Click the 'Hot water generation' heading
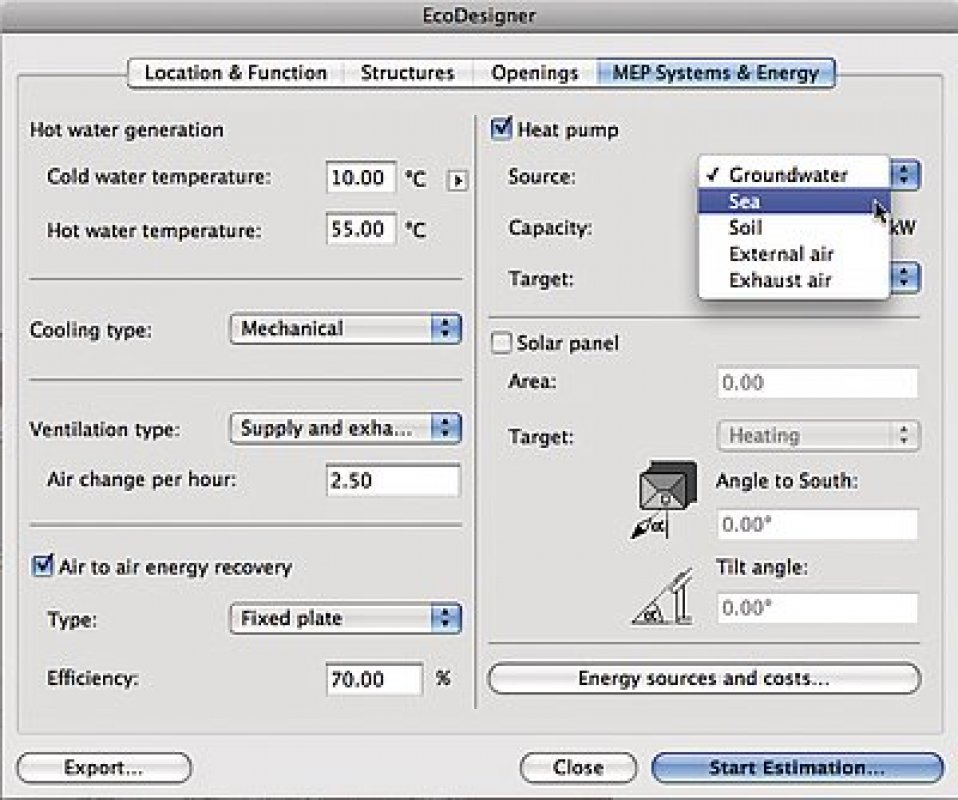The image size is (958, 800). [x=126, y=130]
